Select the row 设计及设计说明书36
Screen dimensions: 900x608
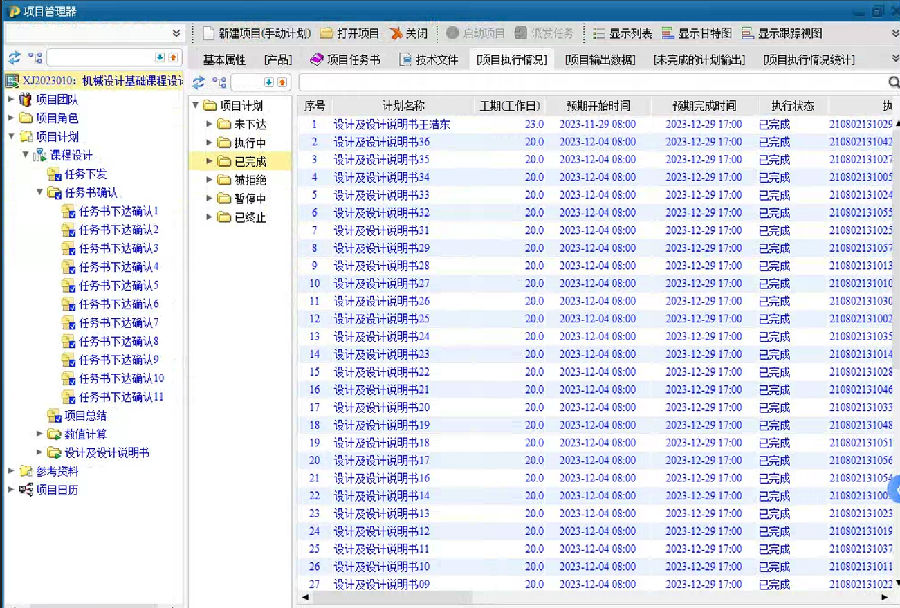click(381, 142)
